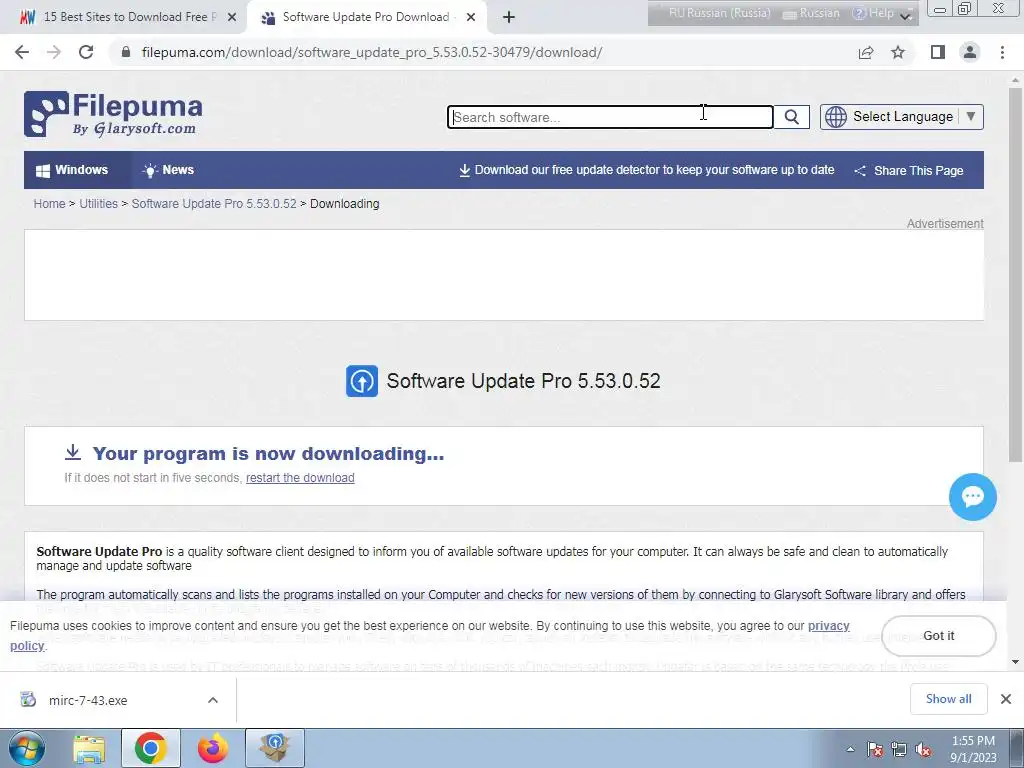The width and height of the screenshot is (1024, 768).
Task: Click the Filepuma logo
Action: pyautogui.click(x=113, y=114)
